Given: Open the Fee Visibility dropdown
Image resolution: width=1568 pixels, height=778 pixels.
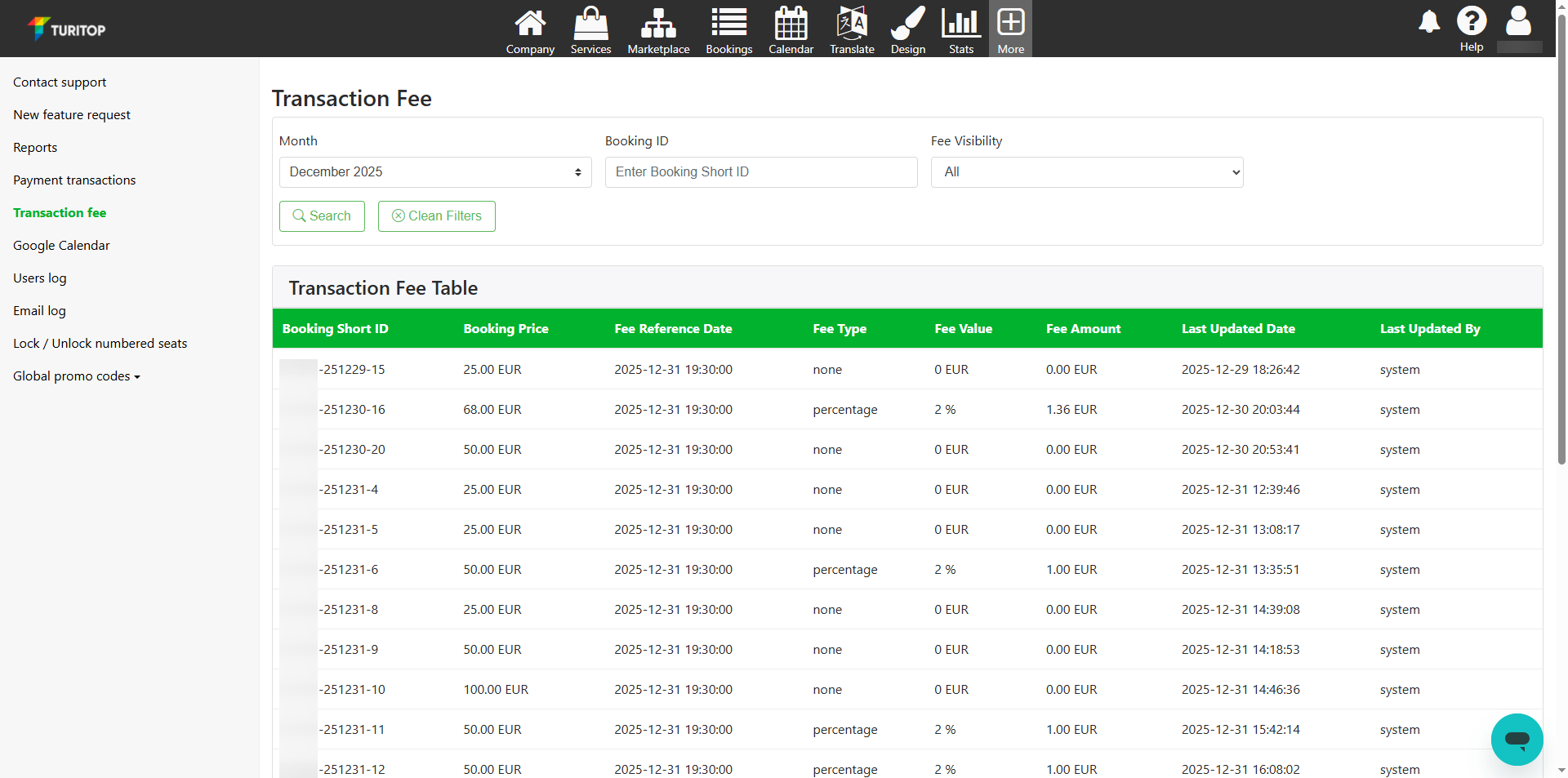Looking at the screenshot, I should point(1086,172).
